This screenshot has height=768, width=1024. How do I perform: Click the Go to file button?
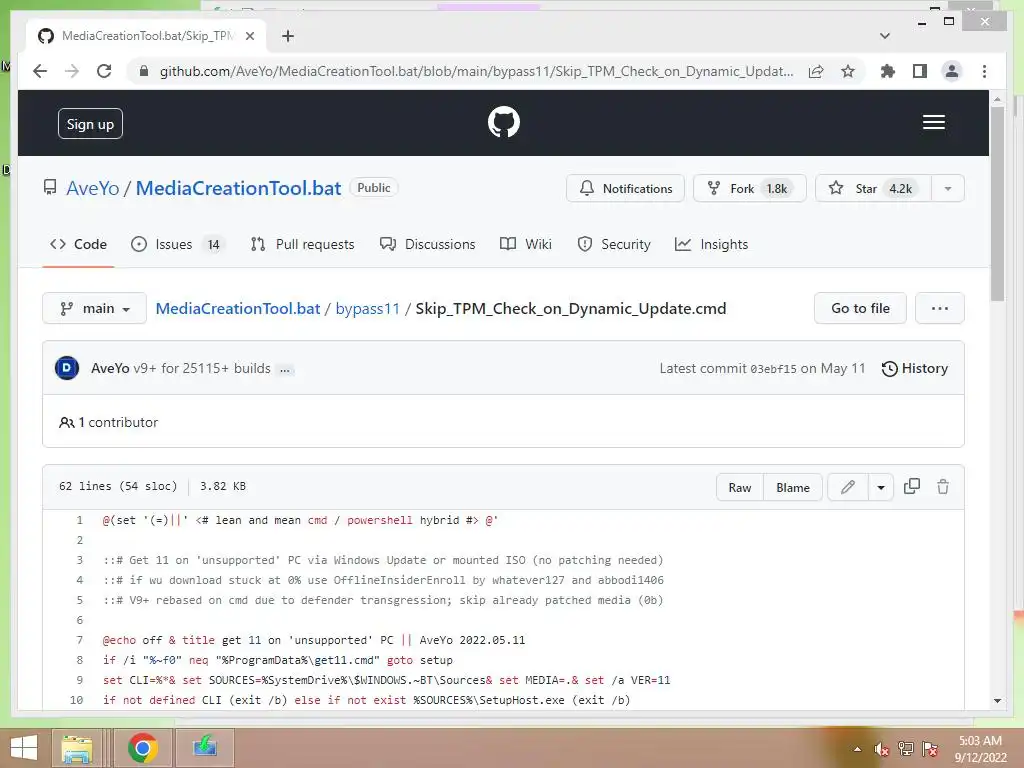(x=860, y=308)
